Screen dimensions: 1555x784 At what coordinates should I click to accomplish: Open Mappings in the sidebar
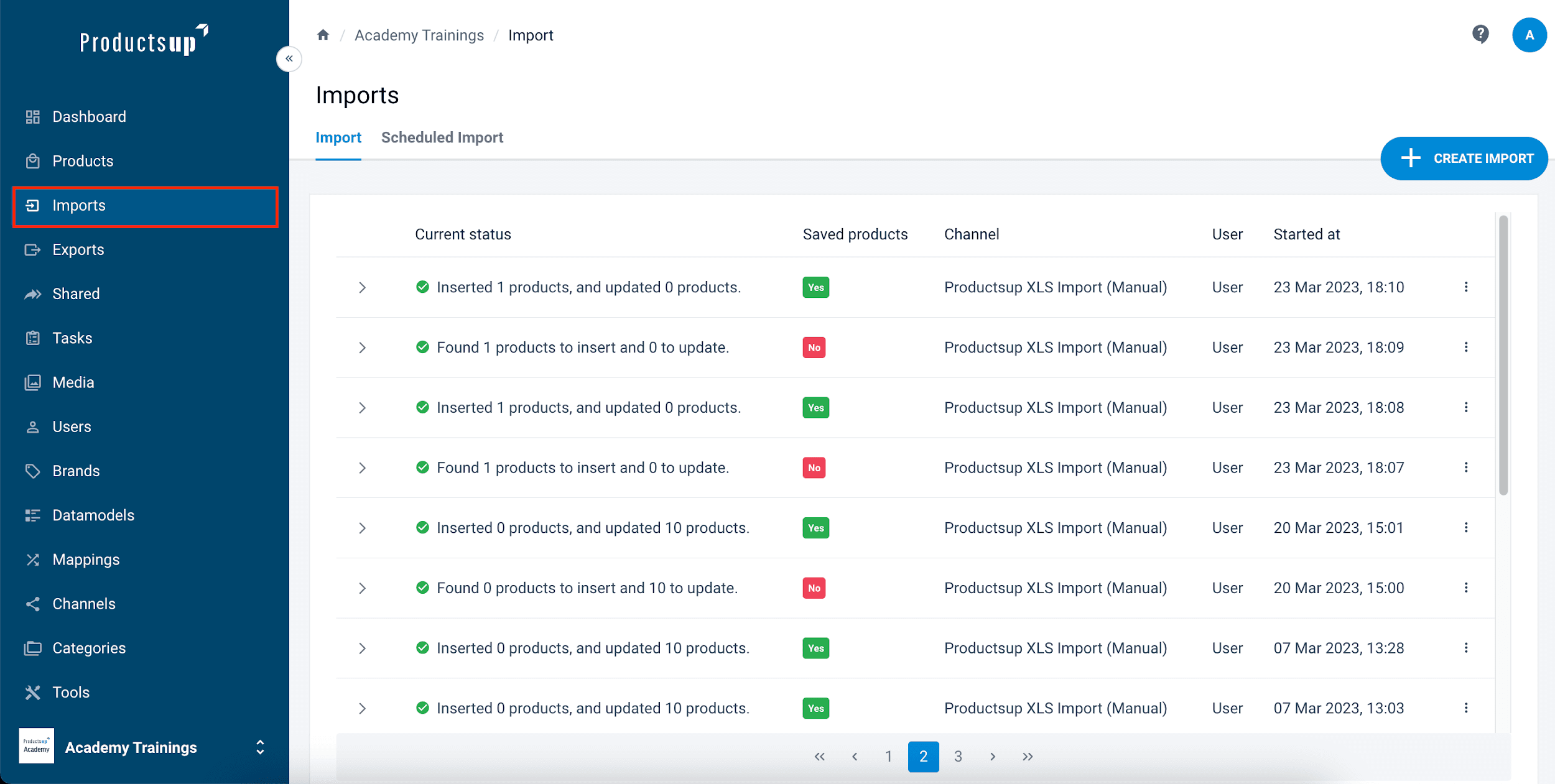click(86, 560)
